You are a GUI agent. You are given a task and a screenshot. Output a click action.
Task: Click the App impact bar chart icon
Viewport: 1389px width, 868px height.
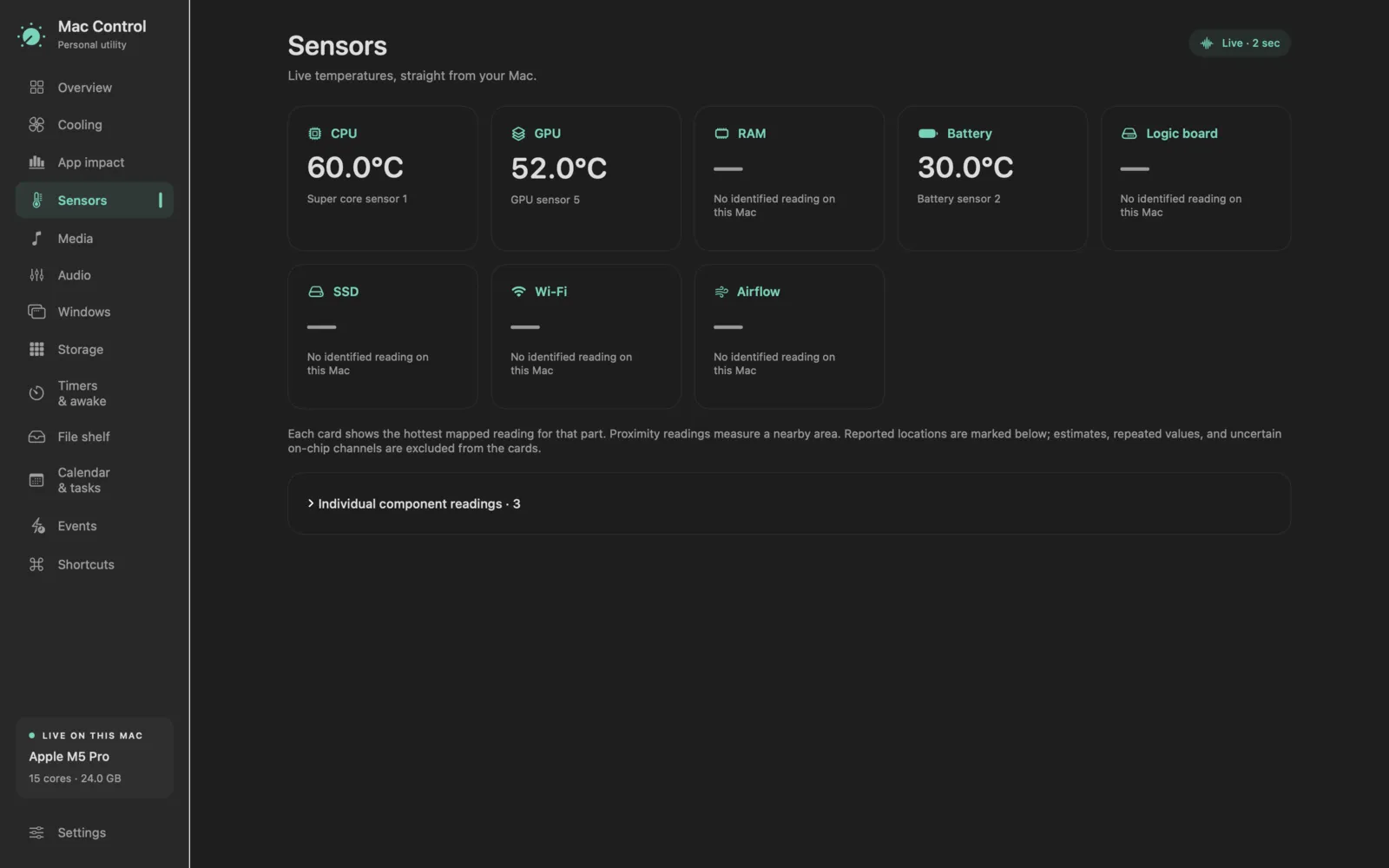point(36,162)
